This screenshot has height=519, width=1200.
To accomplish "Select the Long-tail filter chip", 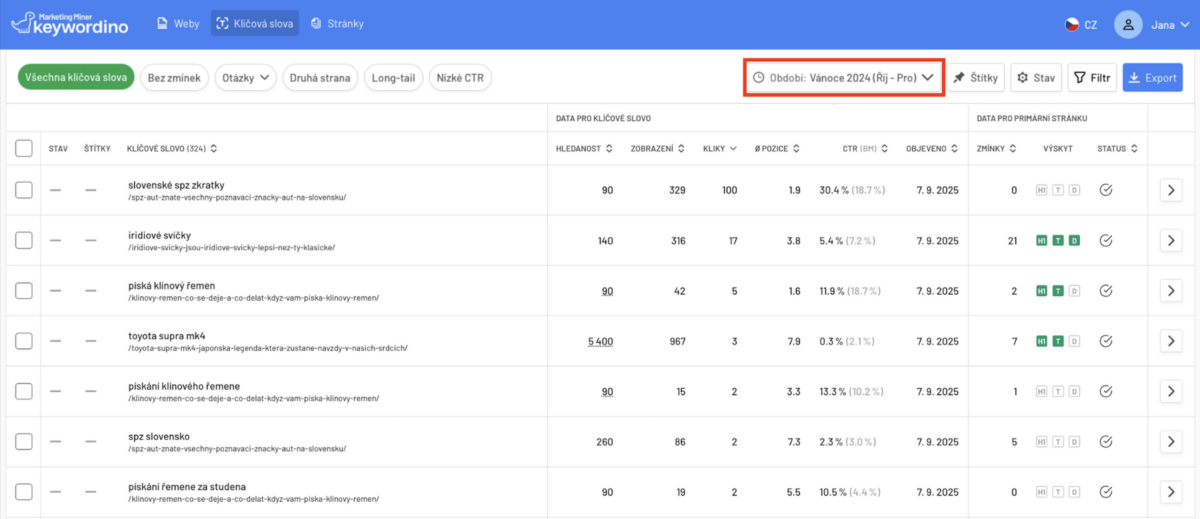I will click(x=393, y=77).
